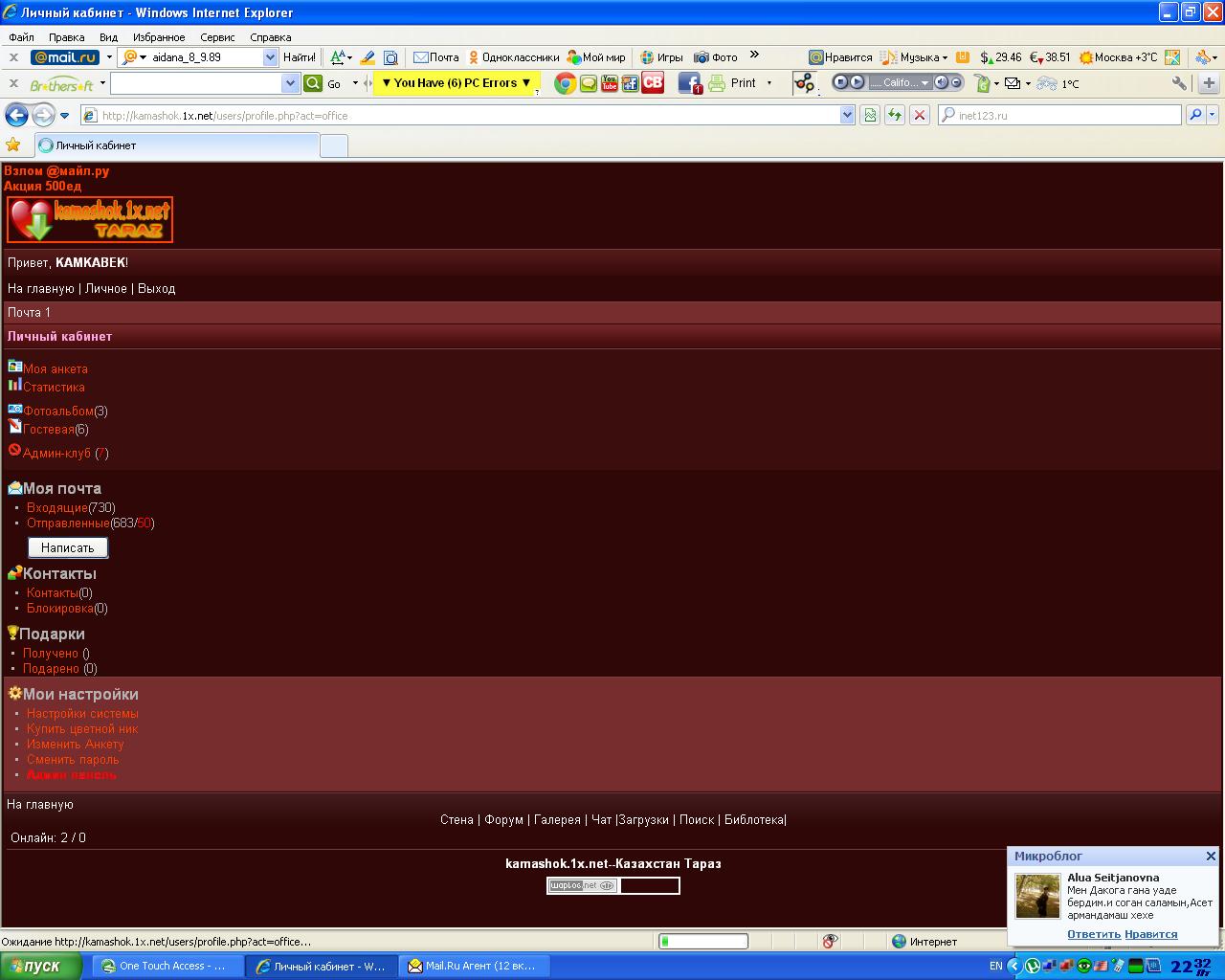The width and height of the screenshot is (1225, 980).
Task: Click the You Have (6) PC Errors banner
Action: point(457,83)
